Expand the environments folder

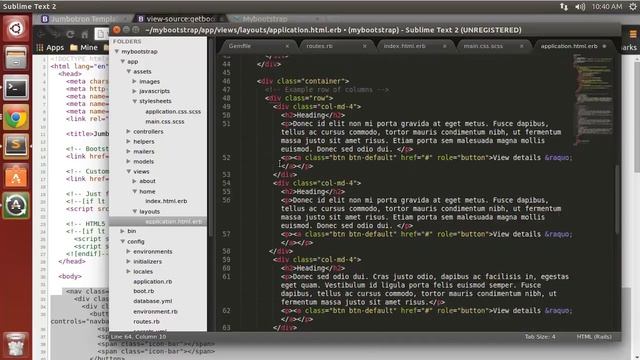point(129,251)
